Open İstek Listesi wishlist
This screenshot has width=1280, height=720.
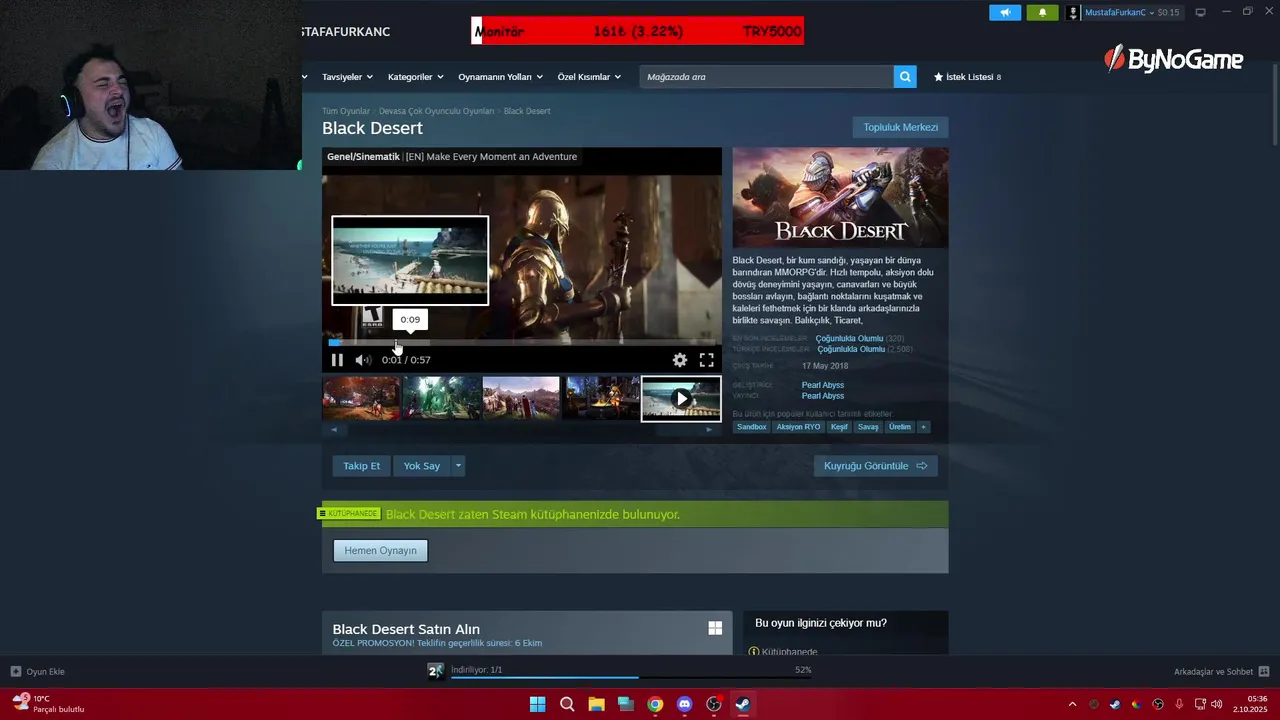click(x=967, y=77)
